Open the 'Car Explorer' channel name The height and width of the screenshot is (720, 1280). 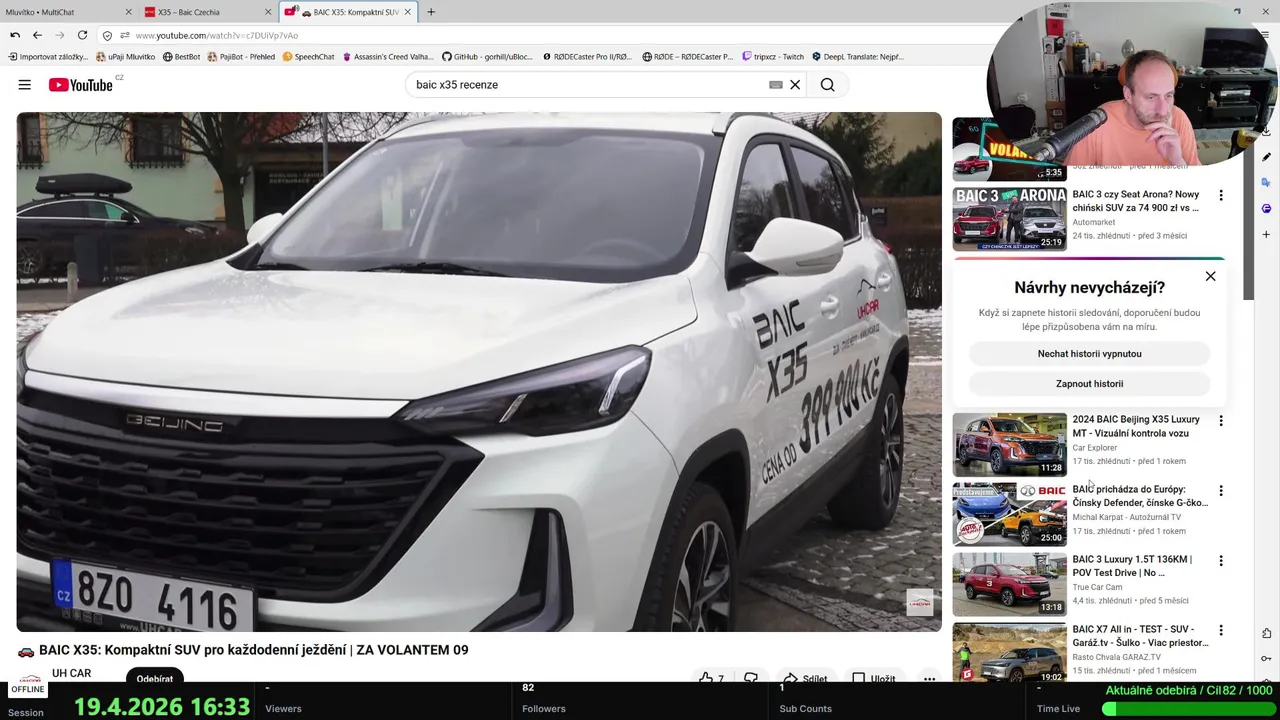tap(1095, 448)
